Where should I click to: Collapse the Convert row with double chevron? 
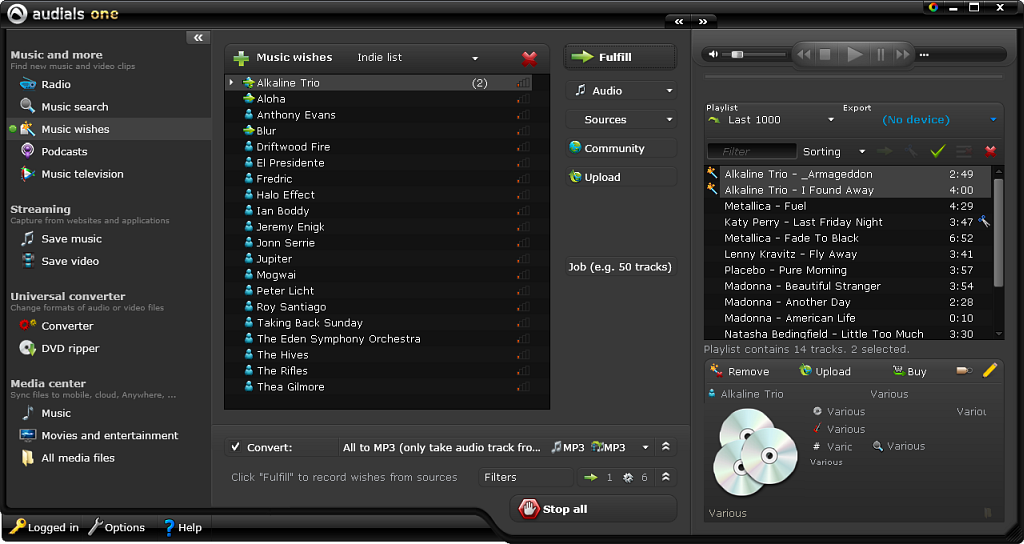click(x=665, y=447)
